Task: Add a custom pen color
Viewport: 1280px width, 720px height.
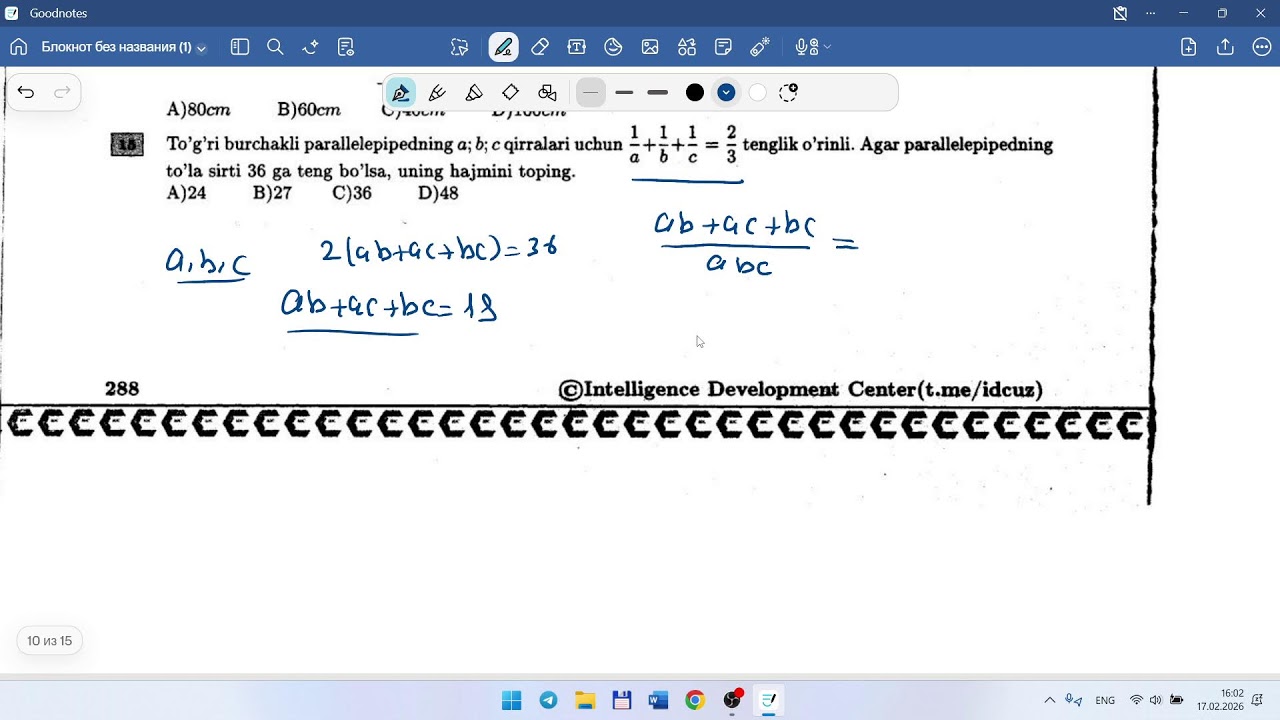Action: (789, 93)
